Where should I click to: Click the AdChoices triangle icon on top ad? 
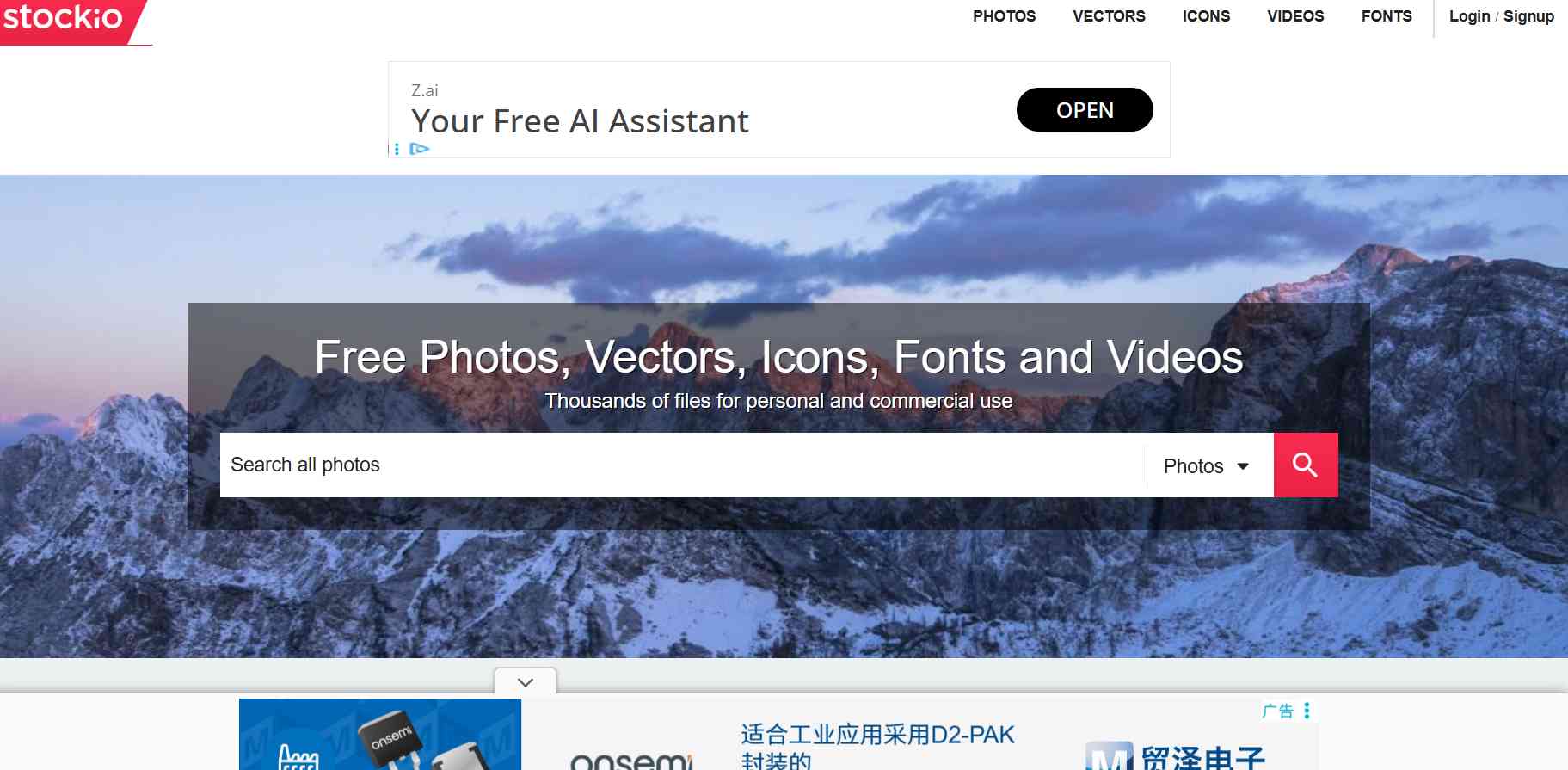click(420, 149)
